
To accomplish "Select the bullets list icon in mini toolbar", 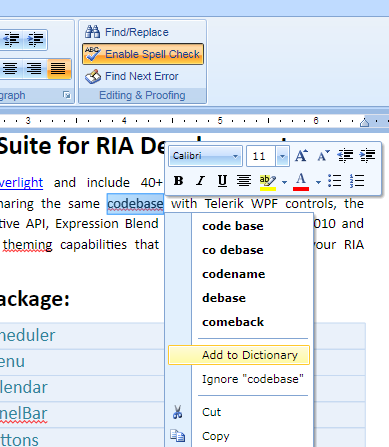I will (334, 181).
